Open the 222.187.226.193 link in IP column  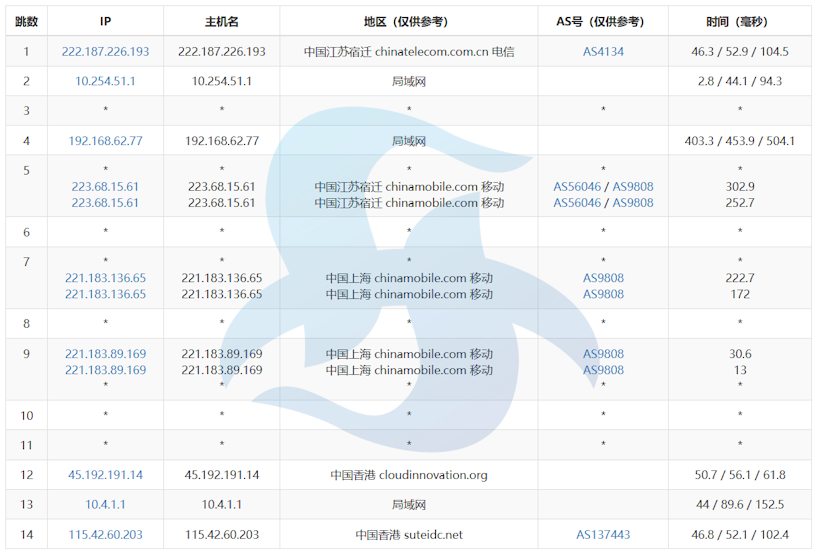pos(105,51)
